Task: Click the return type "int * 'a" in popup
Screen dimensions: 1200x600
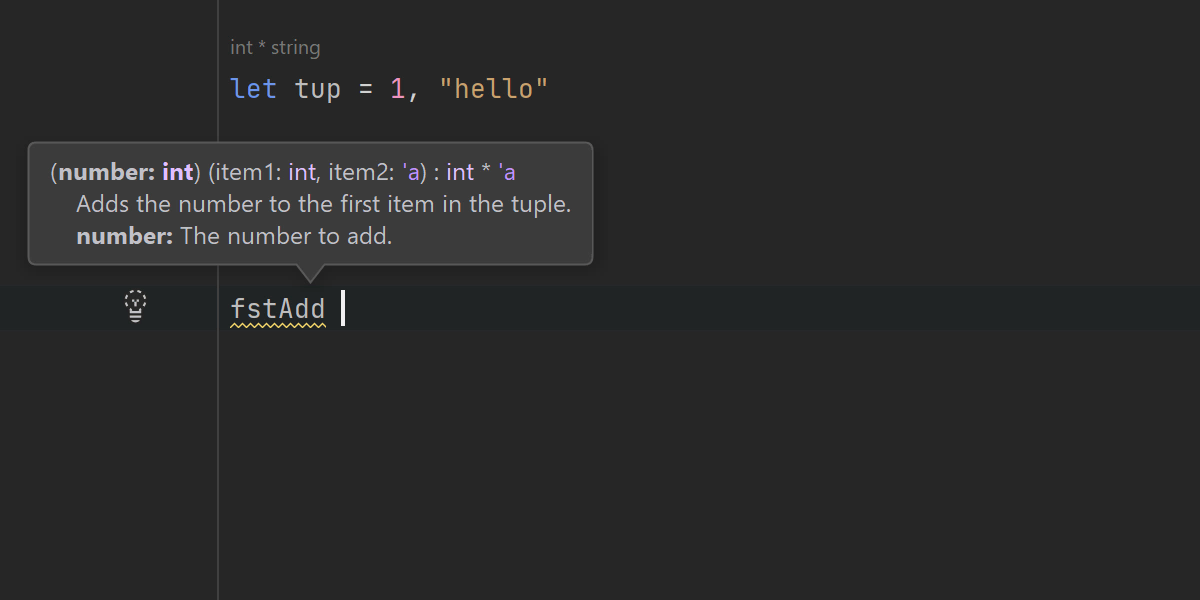Action: (481, 172)
